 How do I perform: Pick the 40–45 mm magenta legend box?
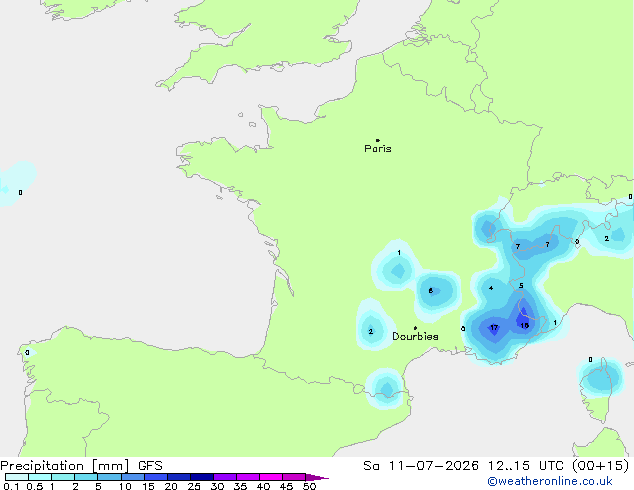(x=271, y=477)
